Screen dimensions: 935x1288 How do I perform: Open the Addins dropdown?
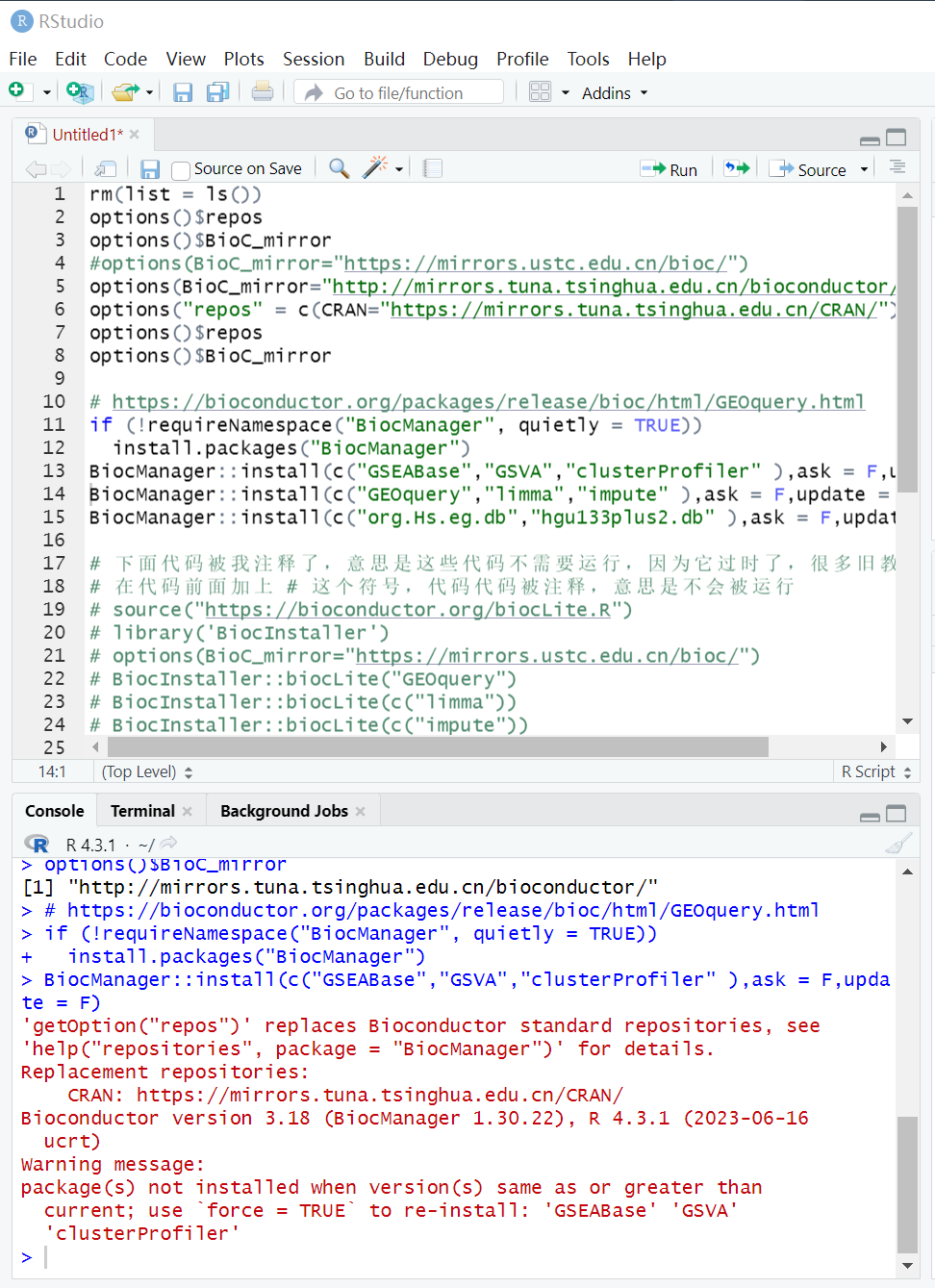pos(615,93)
